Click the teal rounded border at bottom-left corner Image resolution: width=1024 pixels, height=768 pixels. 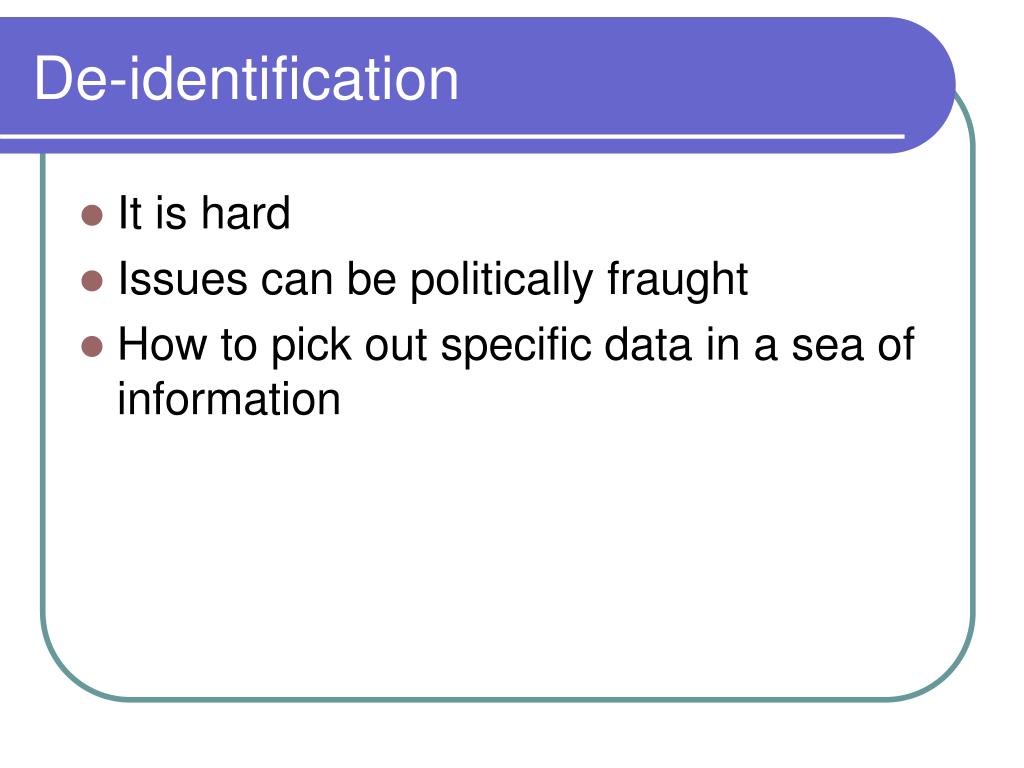pos(73,666)
